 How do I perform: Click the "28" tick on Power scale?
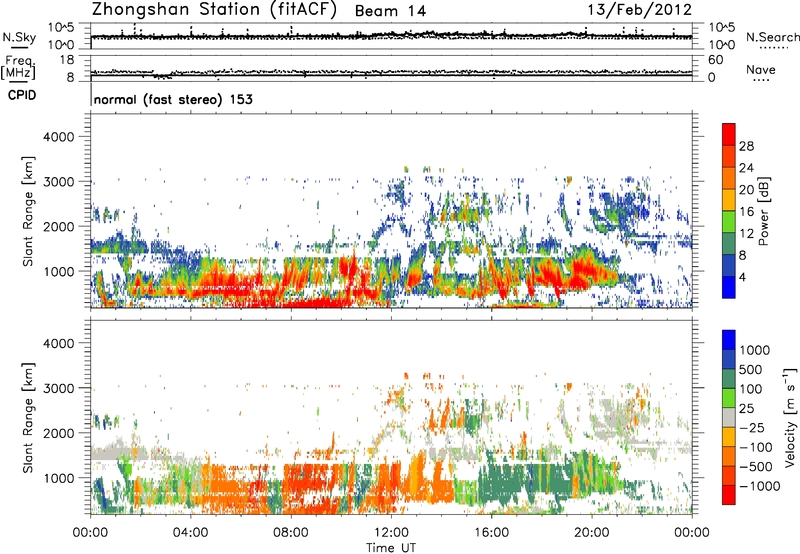(746, 146)
